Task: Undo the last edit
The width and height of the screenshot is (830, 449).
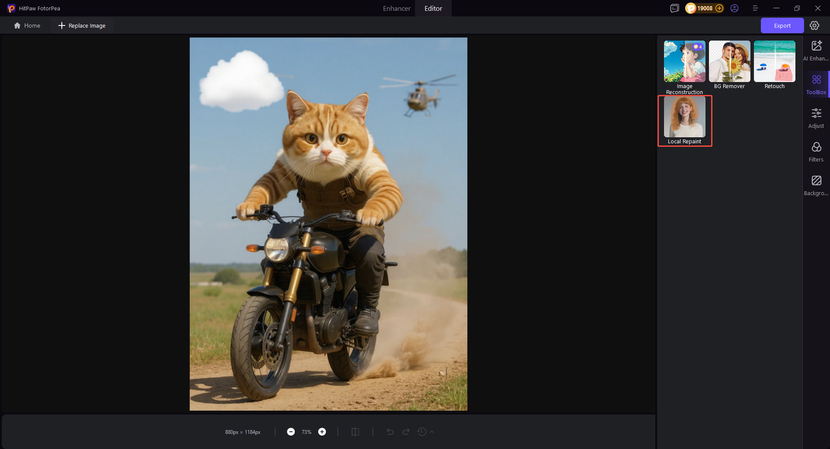Action: point(390,432)
